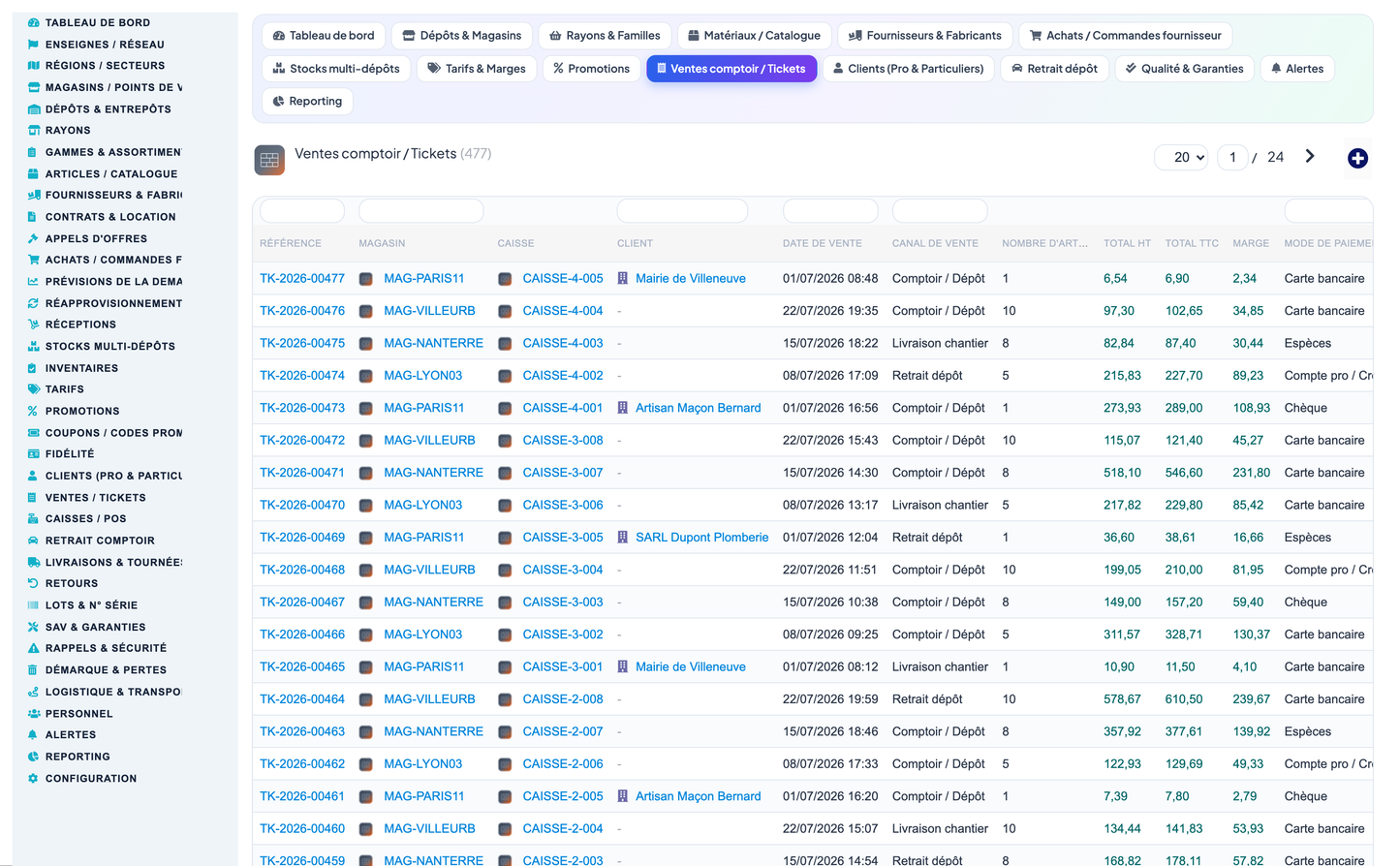Click the Rappels & Sécurité warning icon
Image resolution: width=1400 pixels, height=866 pixels.
point(34,648)
